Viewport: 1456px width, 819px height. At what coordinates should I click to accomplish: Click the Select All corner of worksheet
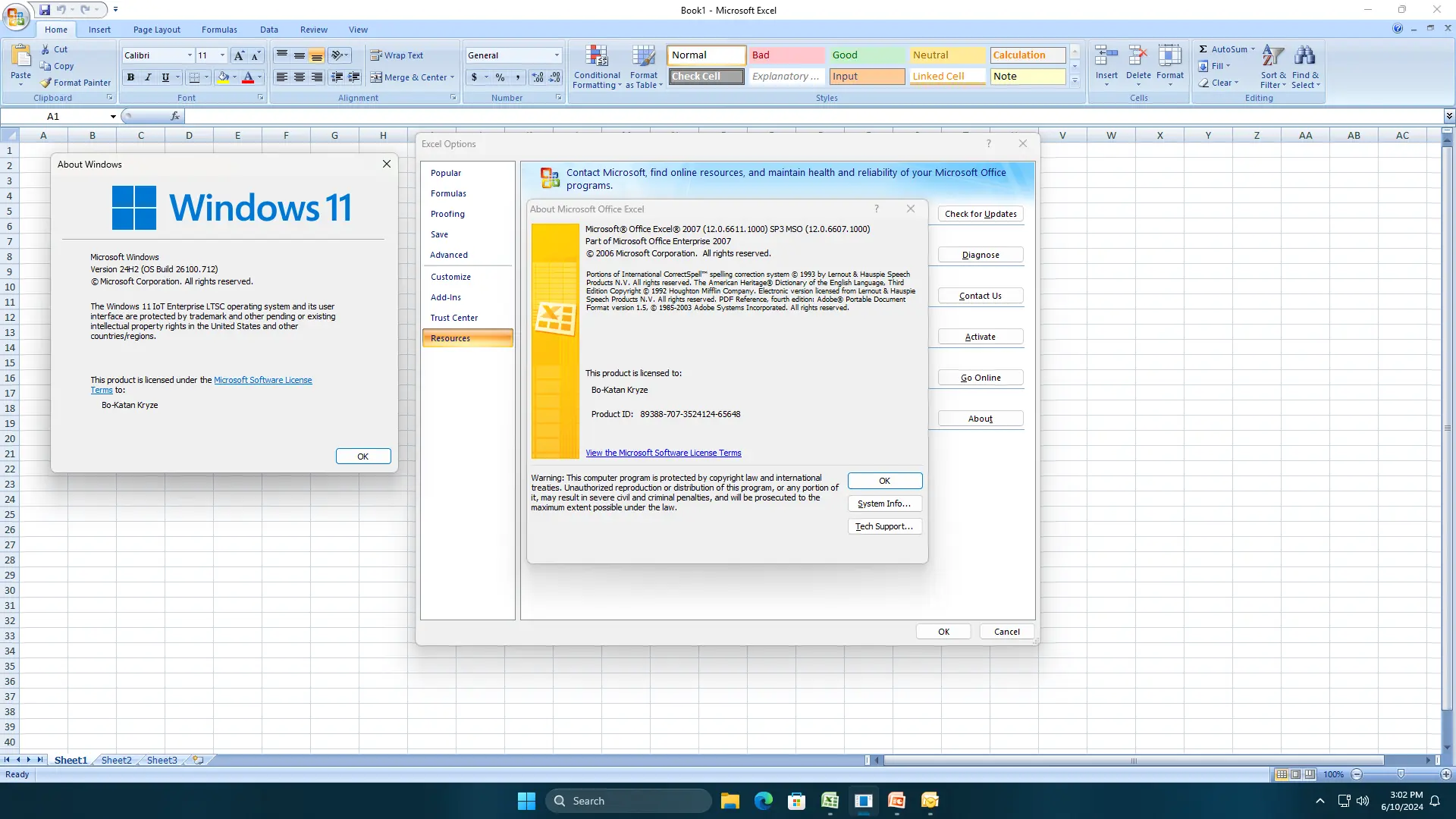(9, 136)
